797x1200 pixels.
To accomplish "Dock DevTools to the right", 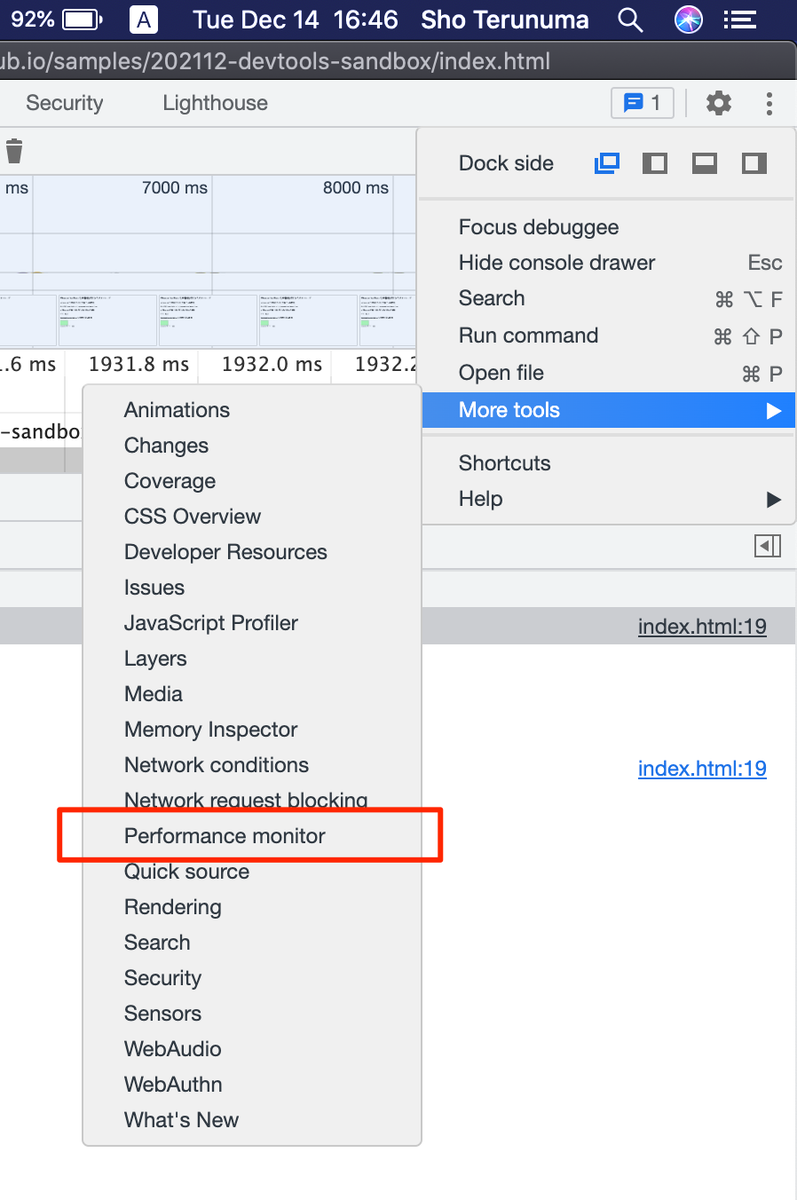I will tap(754, 163).
